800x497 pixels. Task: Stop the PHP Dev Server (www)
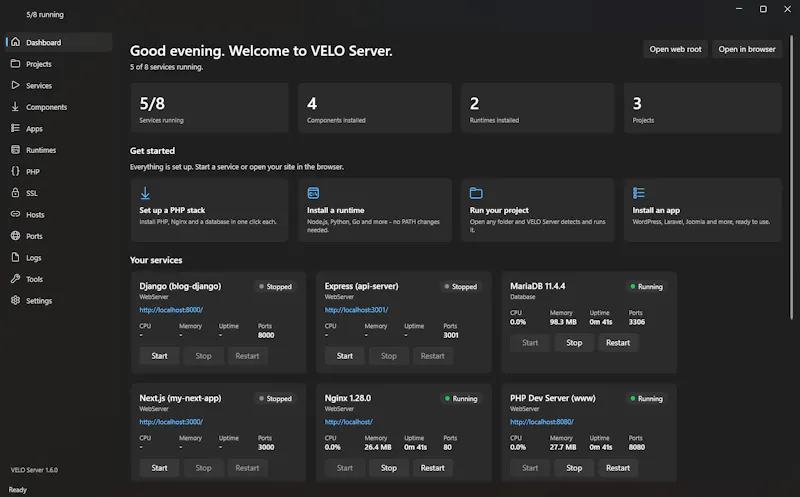click(x=574, y=467)
